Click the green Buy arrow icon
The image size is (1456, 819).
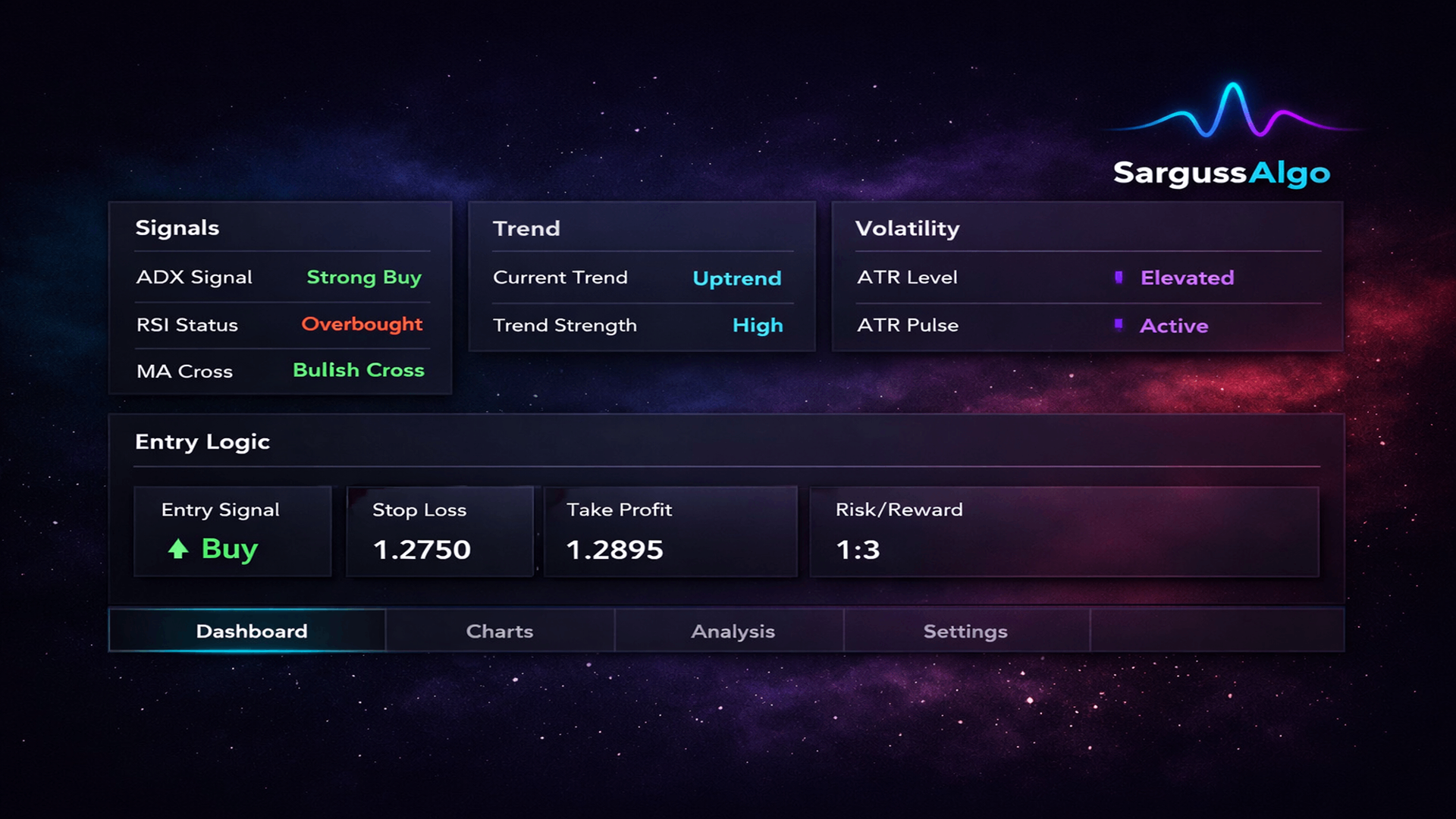tap(178, 548)
